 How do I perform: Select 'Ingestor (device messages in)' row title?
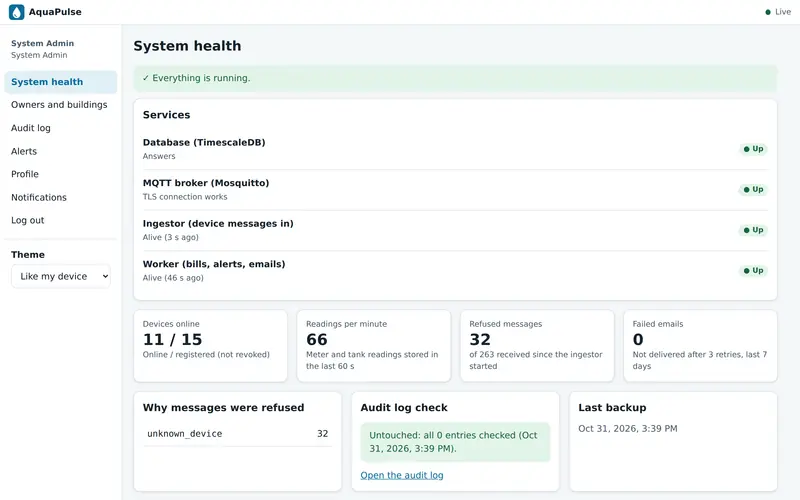click(x=218, y=223)
